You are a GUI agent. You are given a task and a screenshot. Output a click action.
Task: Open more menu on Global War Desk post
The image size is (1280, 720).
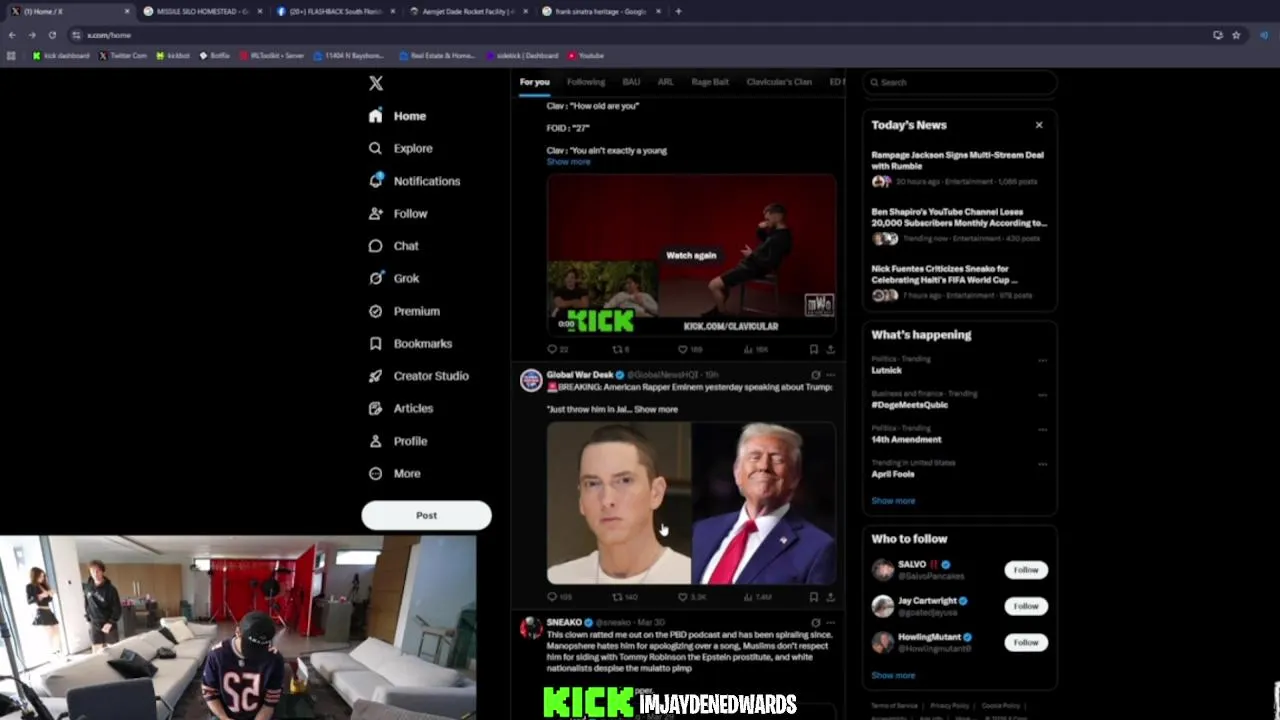click(x=830, y=375)
